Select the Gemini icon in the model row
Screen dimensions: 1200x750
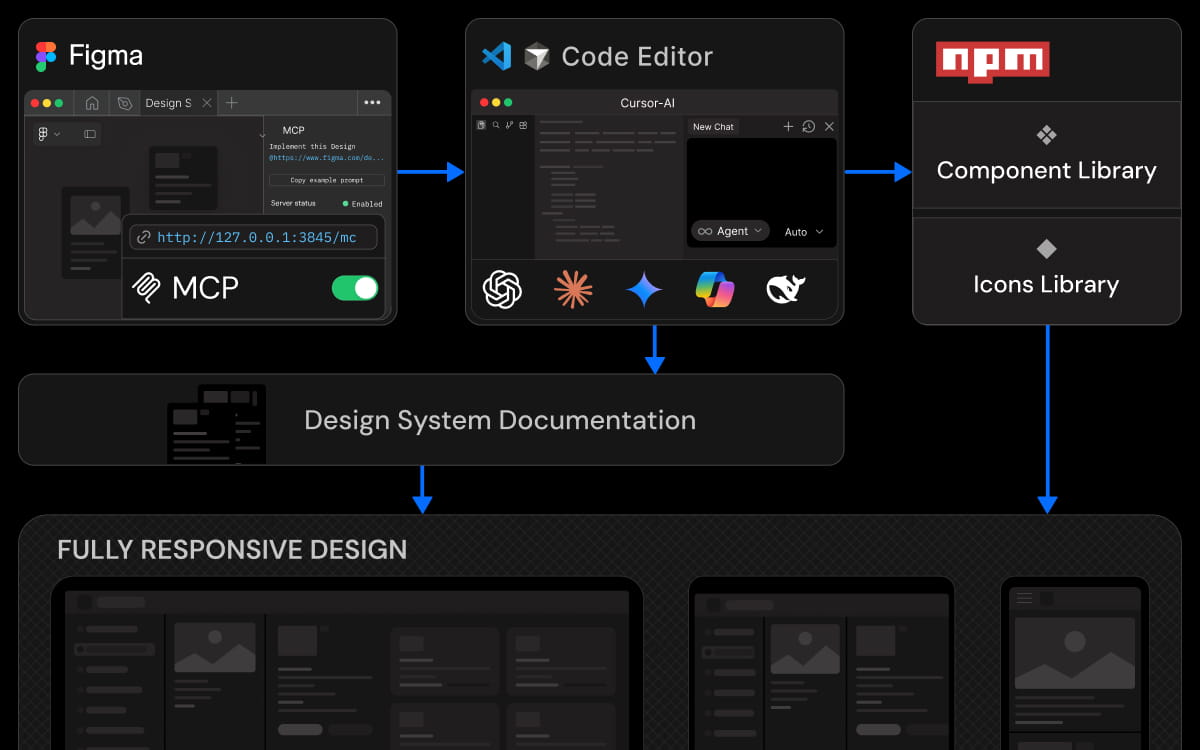pos(644,289)
